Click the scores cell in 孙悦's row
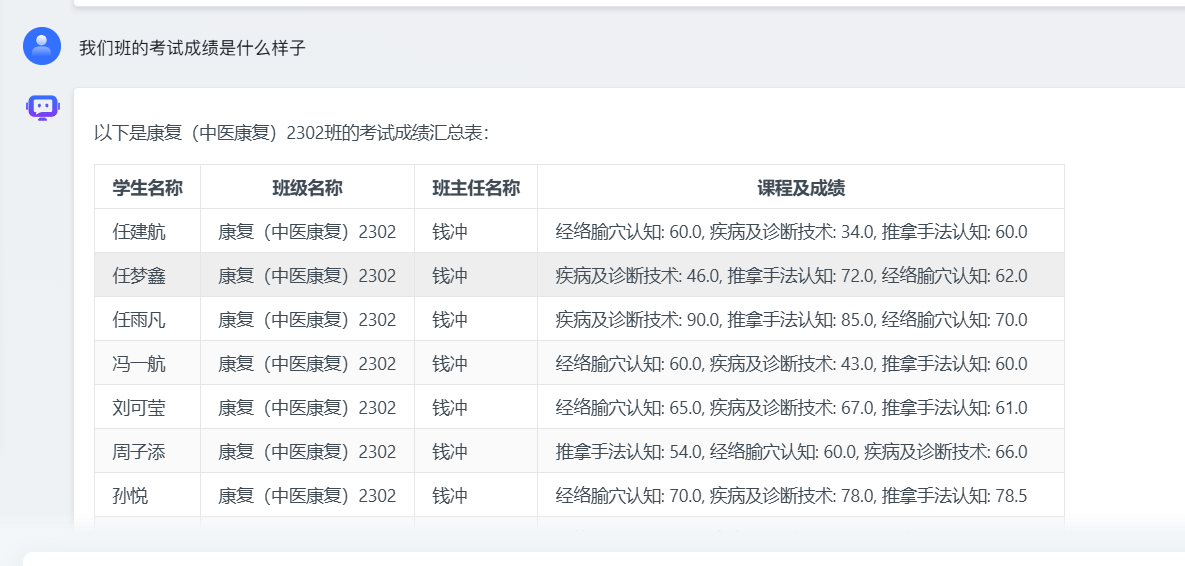 (x=791, y=496)
